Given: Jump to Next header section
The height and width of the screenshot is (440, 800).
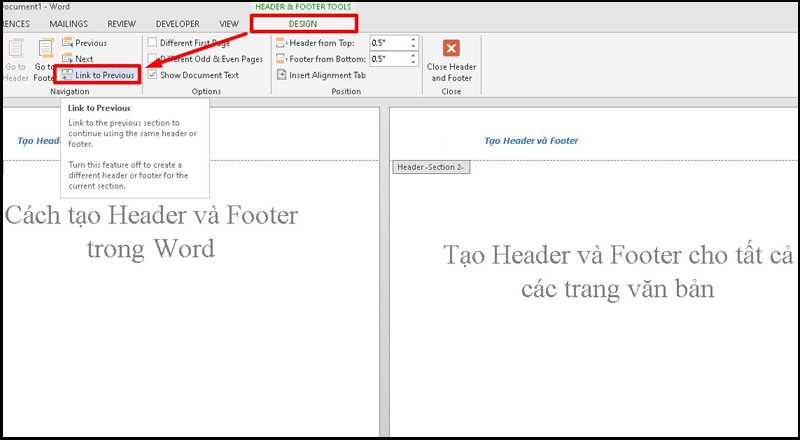Looking at the screenshot, I should (78, 59).
